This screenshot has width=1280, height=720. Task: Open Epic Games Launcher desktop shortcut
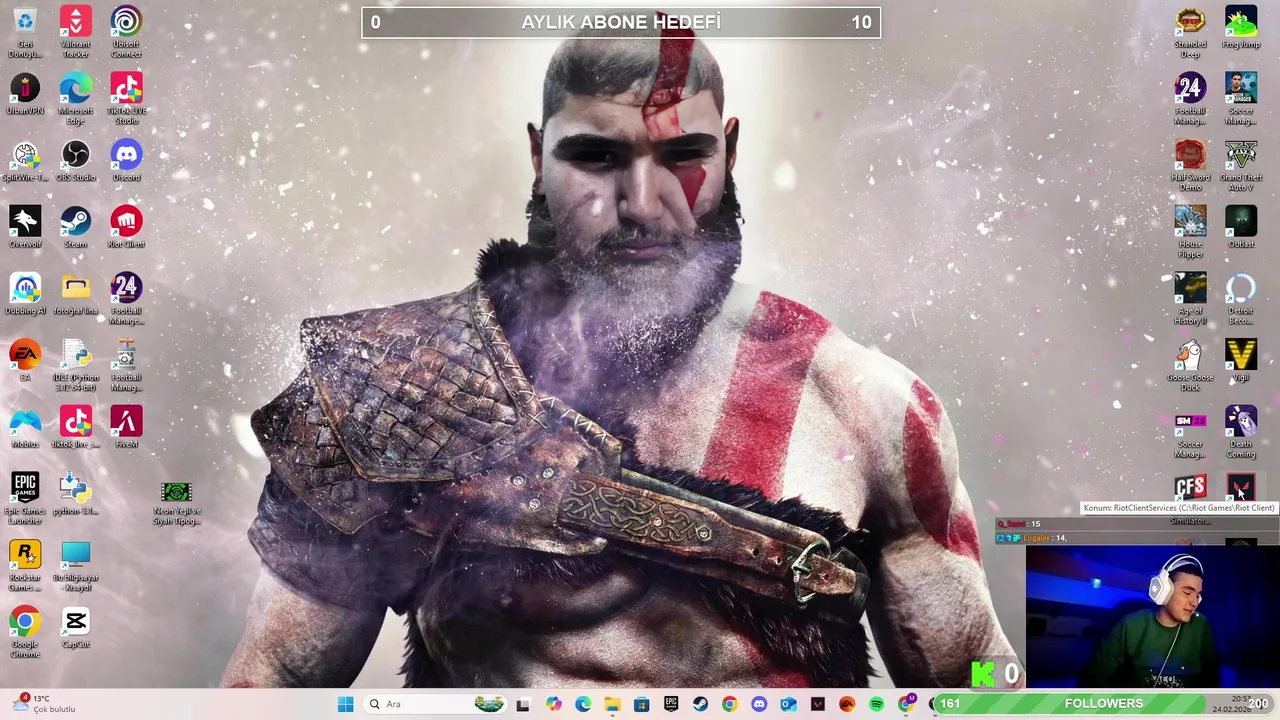(25, 498)
